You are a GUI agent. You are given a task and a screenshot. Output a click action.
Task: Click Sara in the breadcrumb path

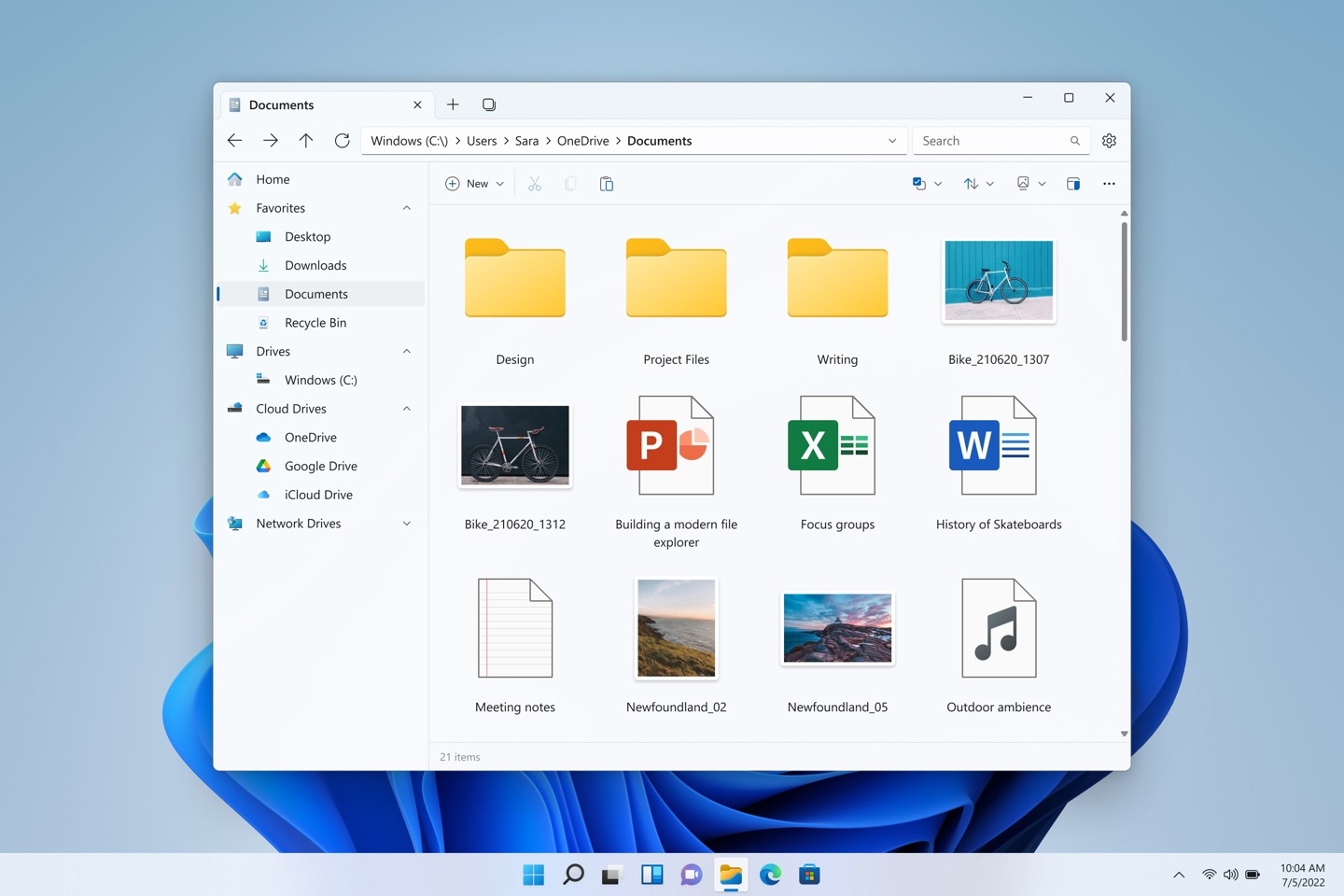pyautogui.click(x=527, y=141)
